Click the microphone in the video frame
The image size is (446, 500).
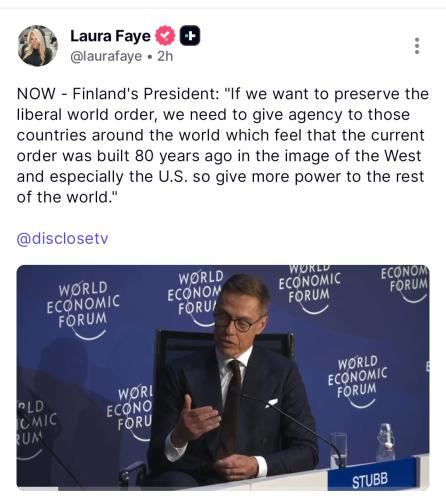coord(293,428)
